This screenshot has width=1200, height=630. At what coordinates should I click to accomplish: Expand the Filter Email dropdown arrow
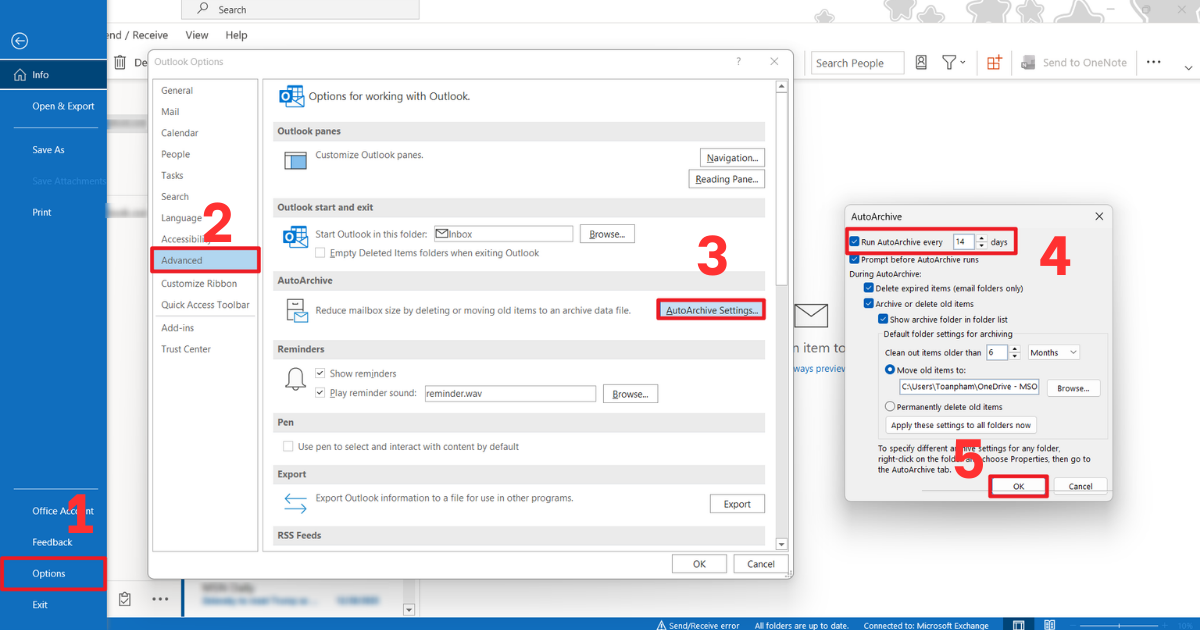963,62
